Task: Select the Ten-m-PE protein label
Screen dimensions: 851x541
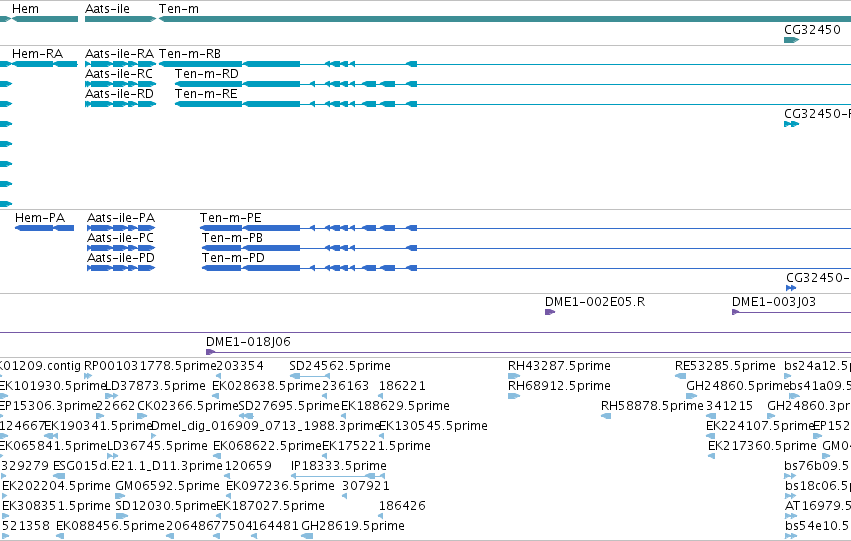Action: 231,218
